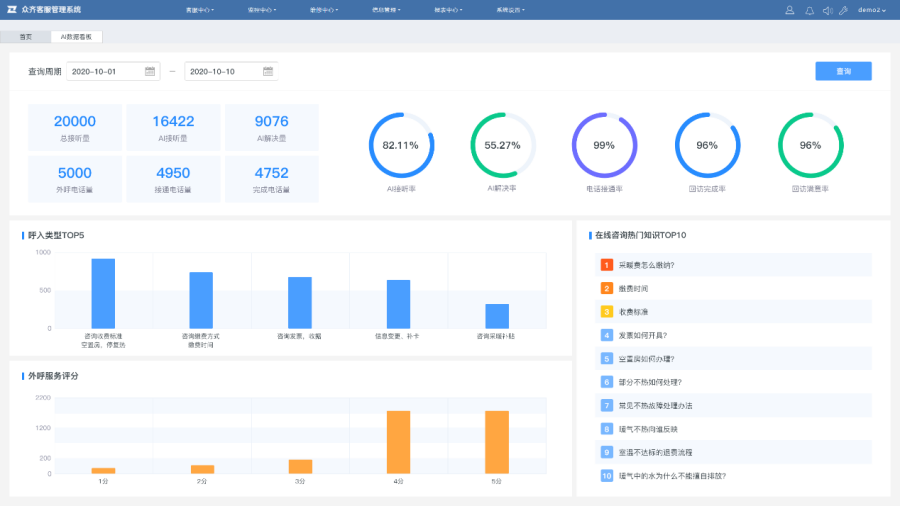Click the 外呼服务评分 section title
Screen dimensions: 900x506
[53, 376]
